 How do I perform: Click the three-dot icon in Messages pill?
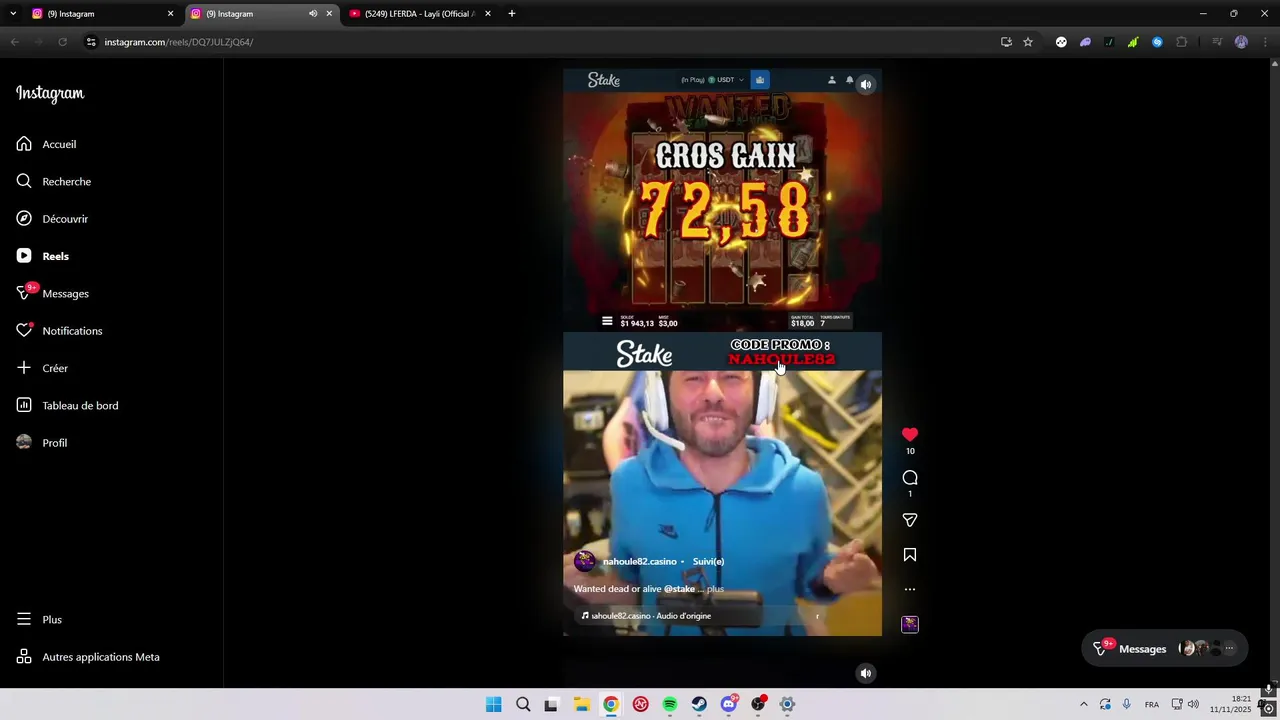coord(1229,648)
